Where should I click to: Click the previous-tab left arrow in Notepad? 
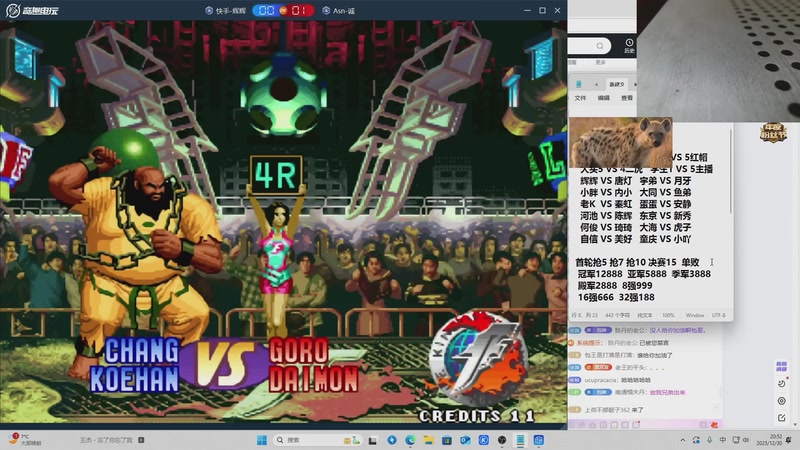coord(596,84)
